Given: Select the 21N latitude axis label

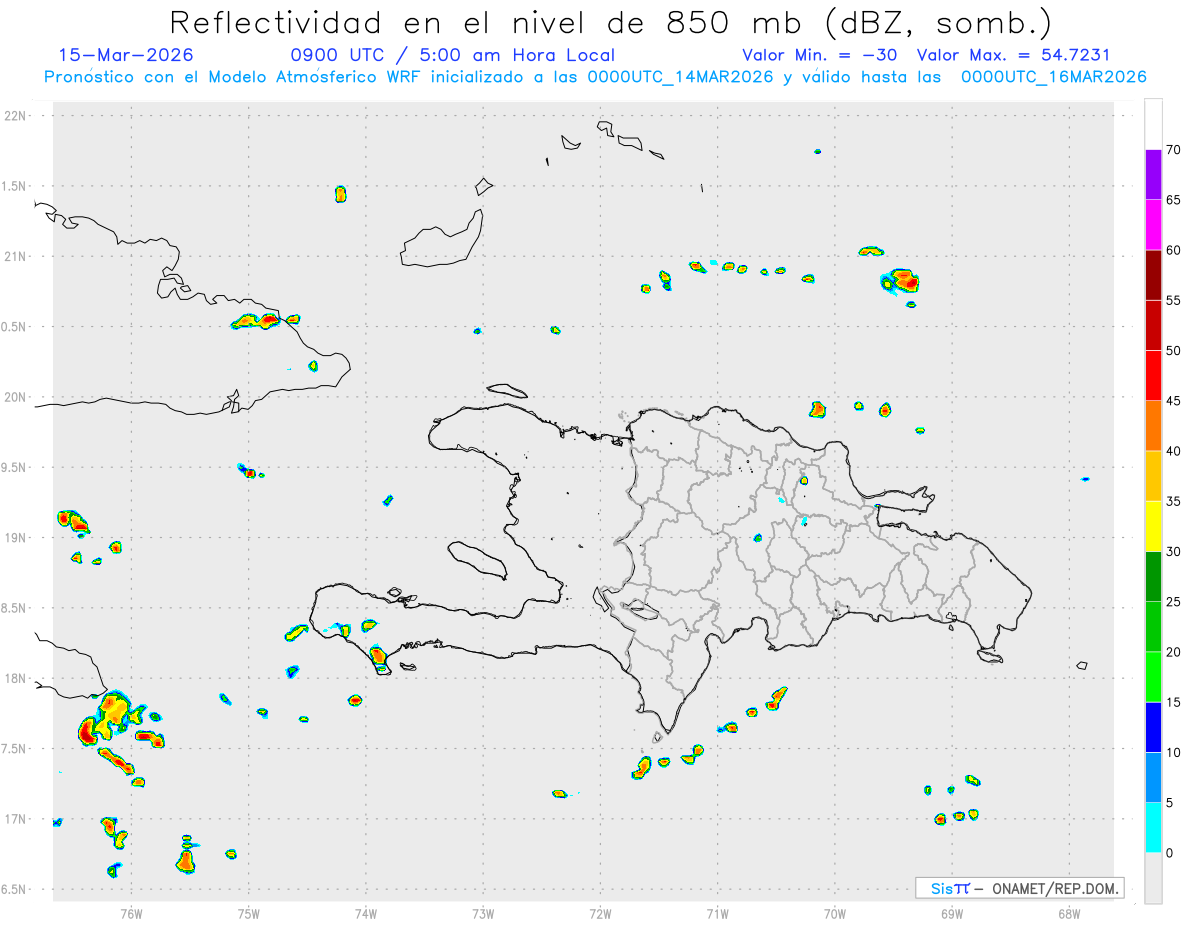Looking at the screenshot, I should [17, 257].
